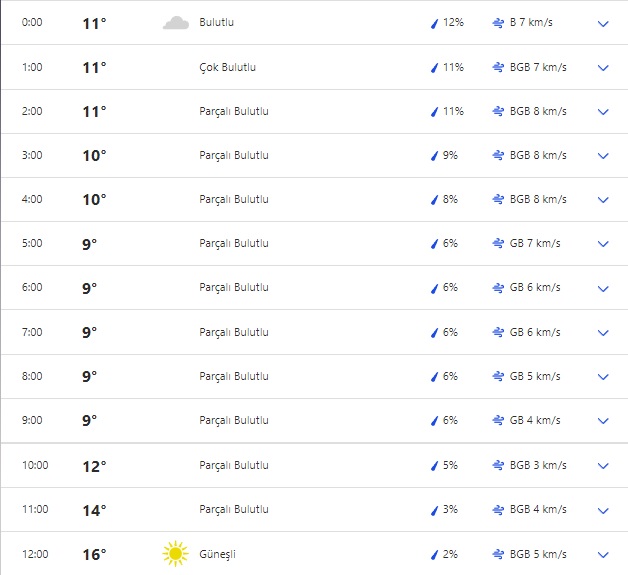Select the Çok Bulutlu label at 1:00
628x575 pixels.
pyautogui.click(x=227, y=67)
